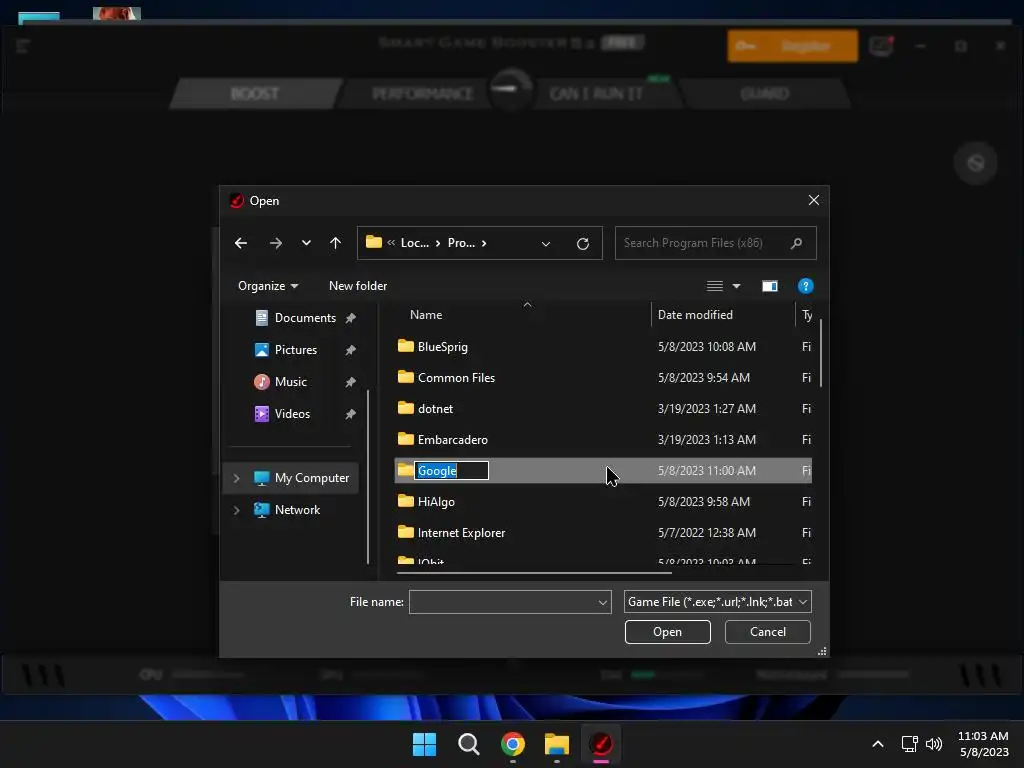Select the BlueSprig folder
This screenshot has height=768, width=1024.
click(x=442, y=347)
